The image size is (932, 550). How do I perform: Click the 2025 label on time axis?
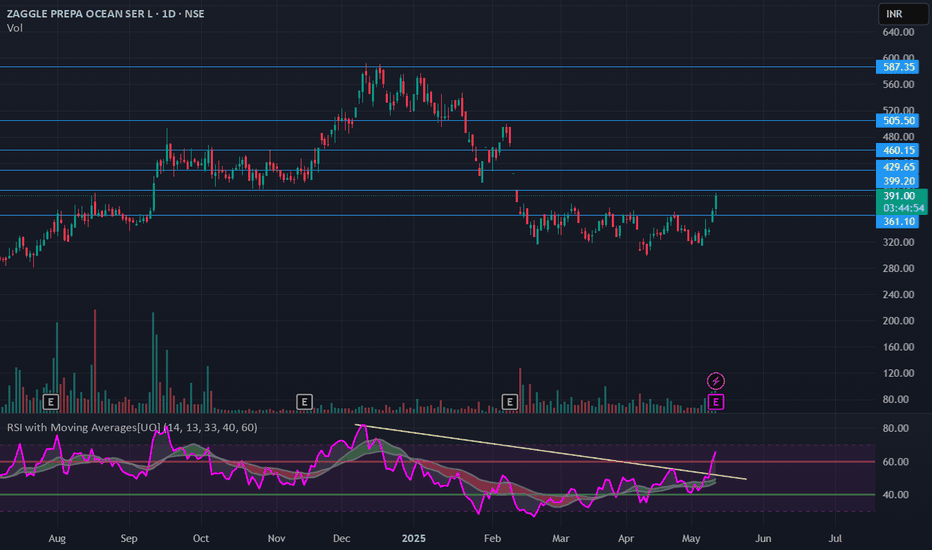click(414, 538)
